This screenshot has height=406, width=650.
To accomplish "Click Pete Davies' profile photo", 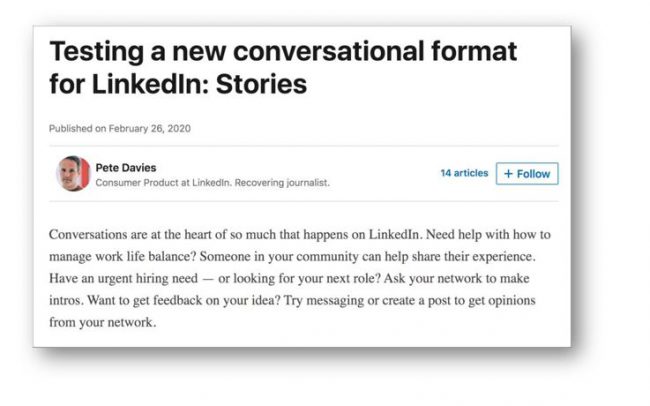I will tap(72, 174).
